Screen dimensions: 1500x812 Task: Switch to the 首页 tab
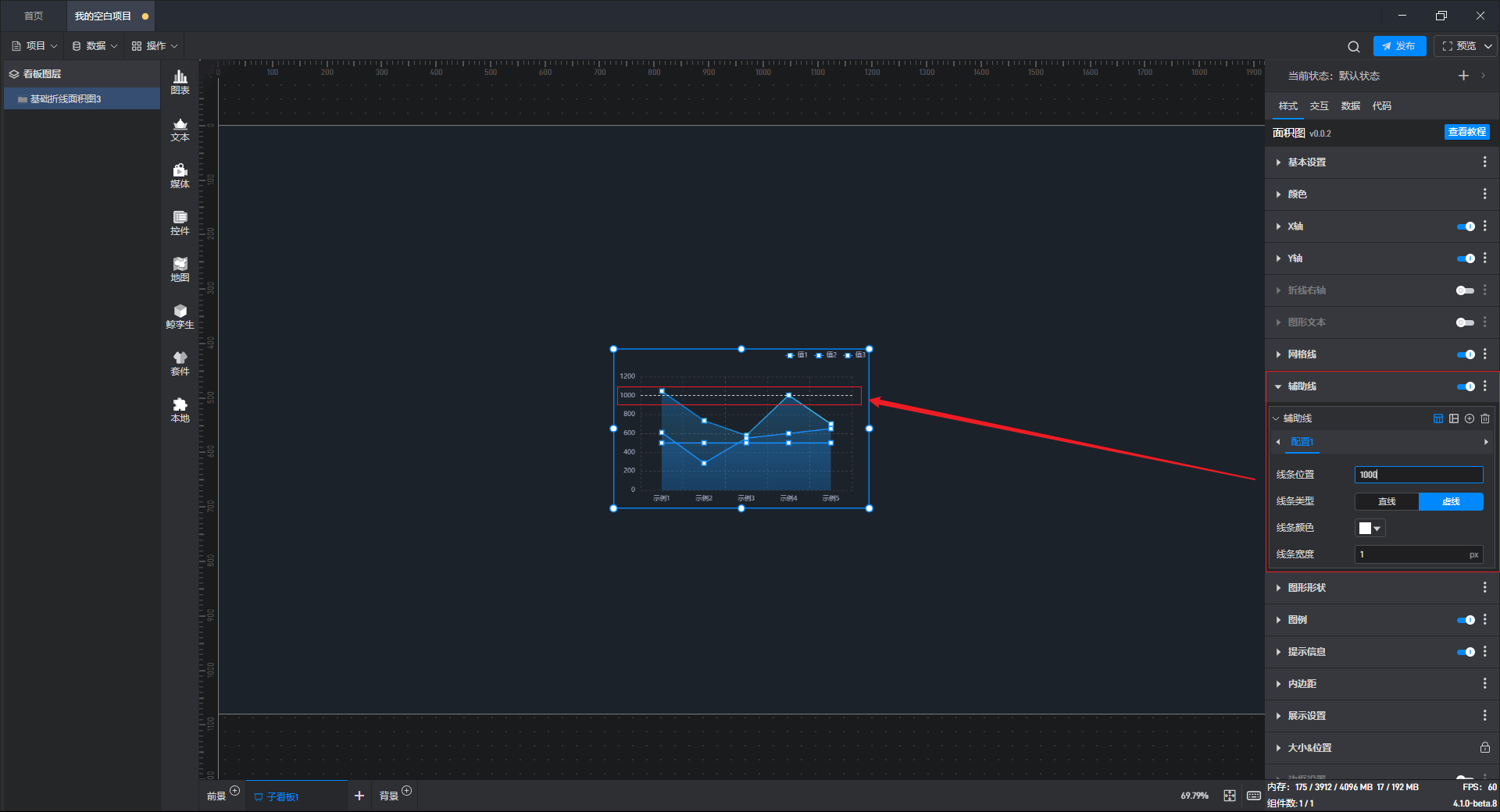tap(34, 16)
